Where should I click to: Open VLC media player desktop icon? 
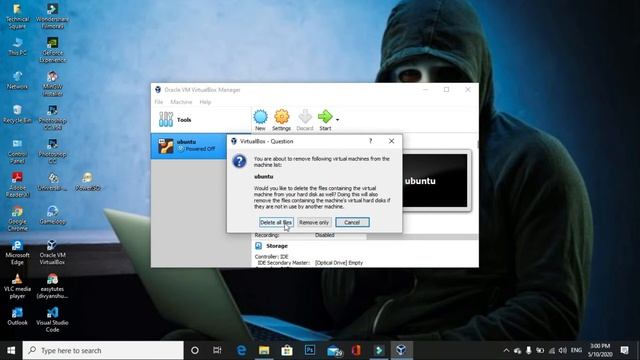click(x=17, y=286)
